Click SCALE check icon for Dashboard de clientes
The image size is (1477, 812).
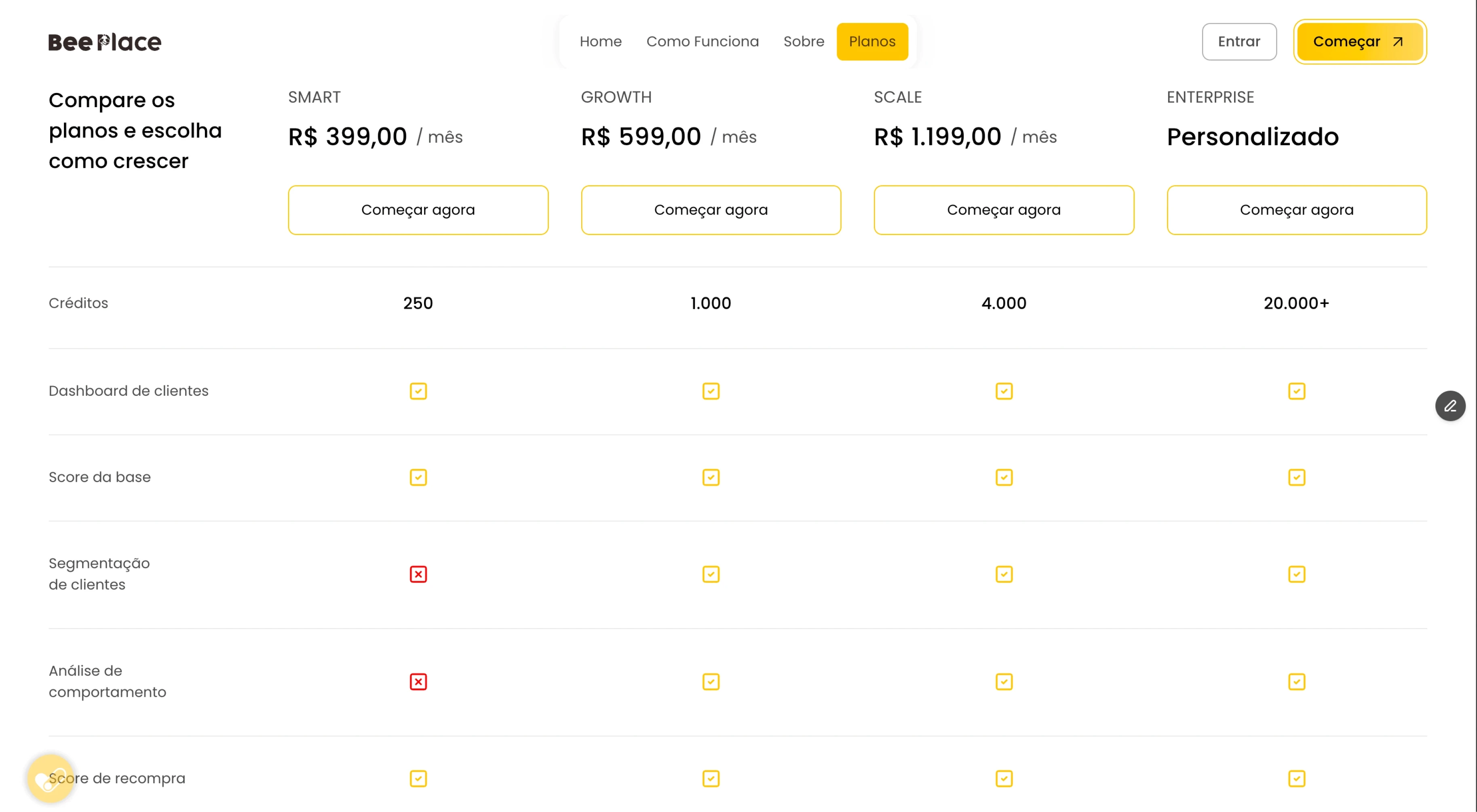pos(1004,391)
